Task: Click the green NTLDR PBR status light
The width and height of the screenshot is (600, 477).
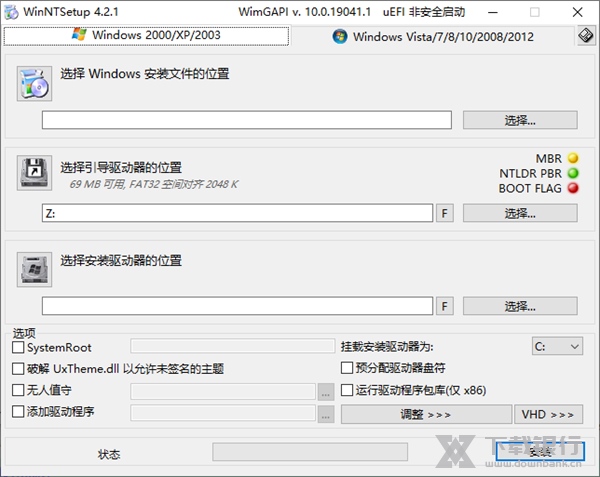Action: 573,173
